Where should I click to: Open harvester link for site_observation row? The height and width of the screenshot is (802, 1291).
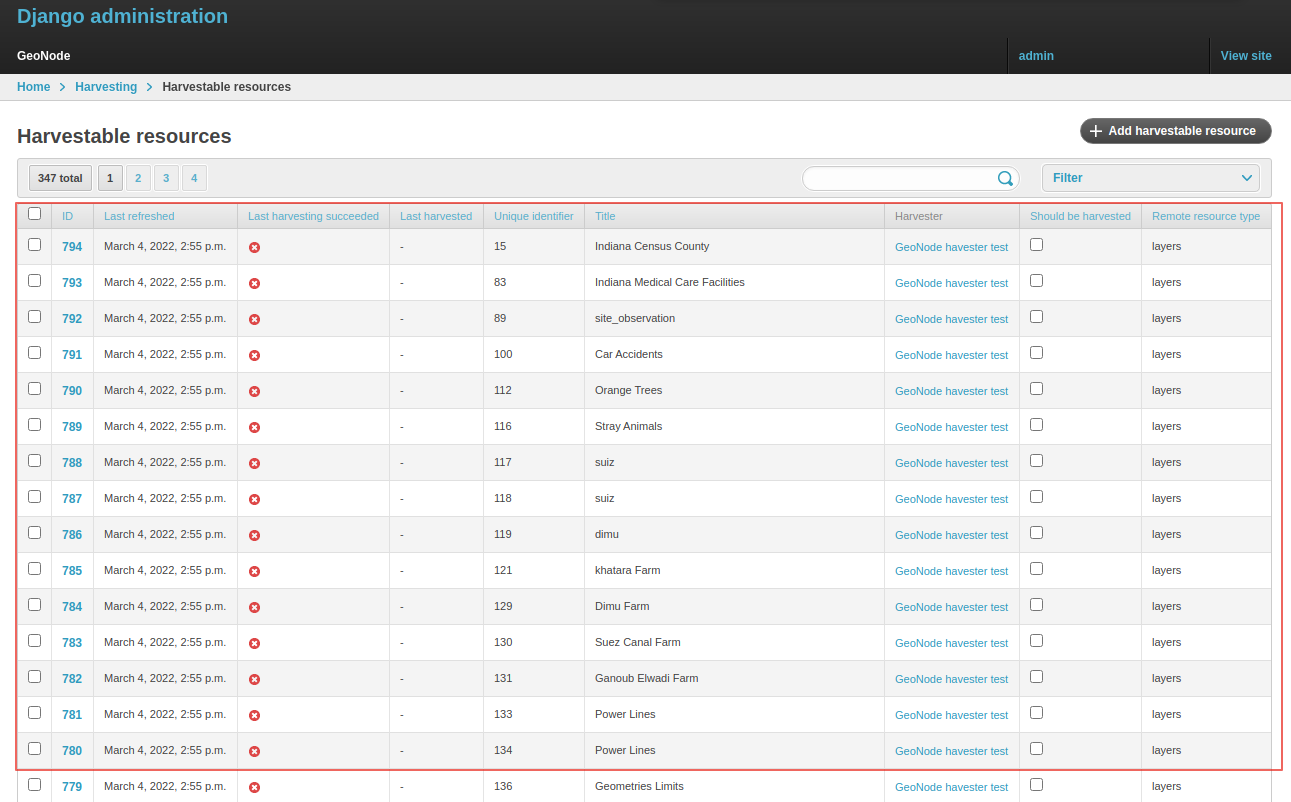click(951, 319)
